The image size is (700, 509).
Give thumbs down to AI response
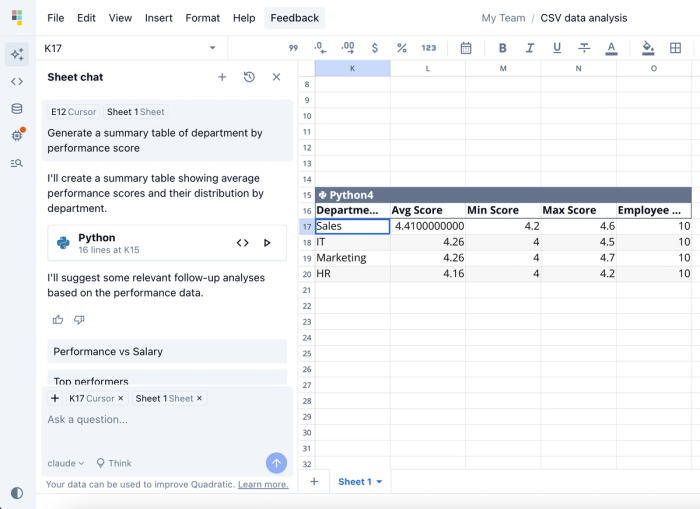pyautogui.click(x=79, y=320)
